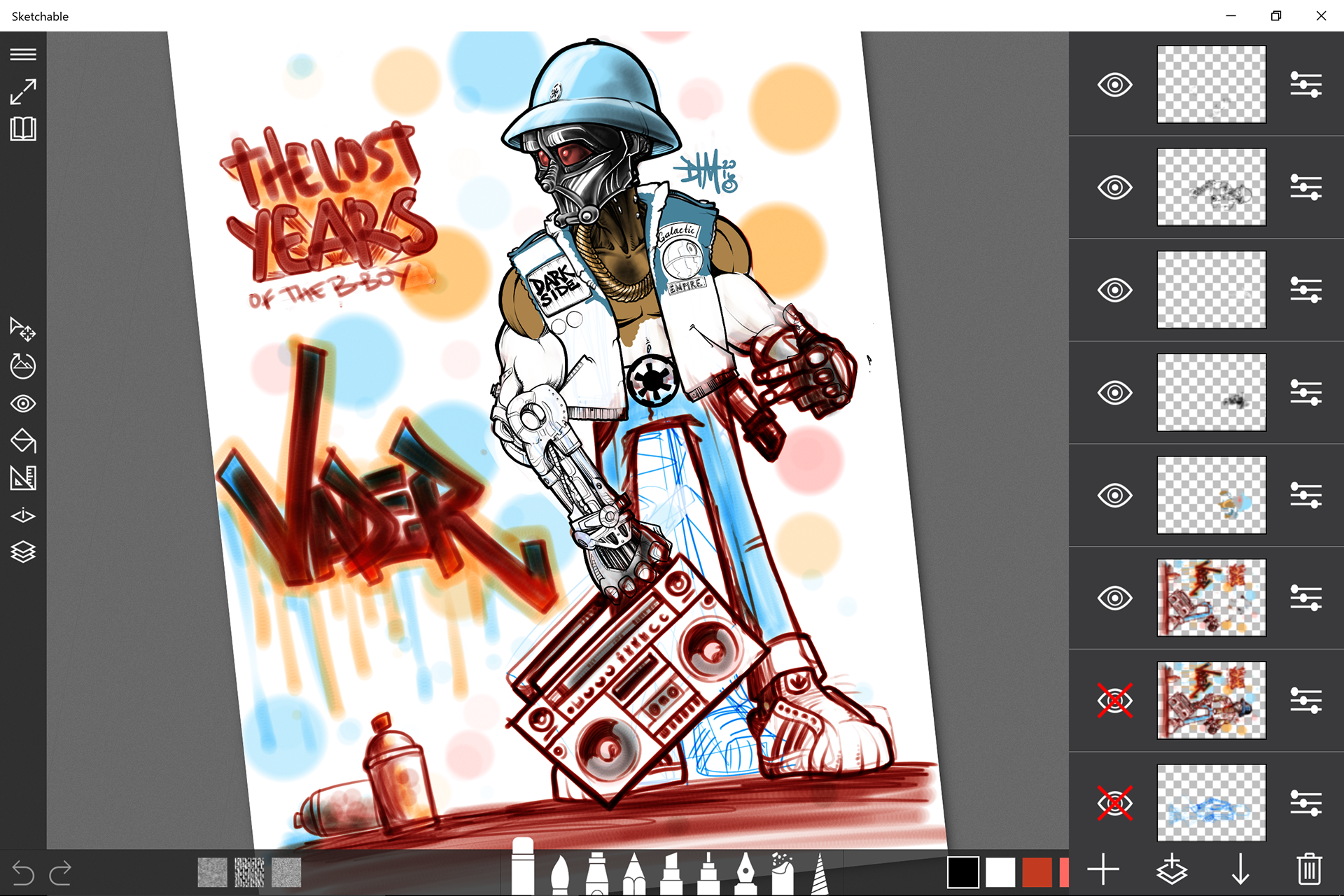Hide the third layer in the panel
The height and width of the screenshot is (896, 1344).
(x=1115, y=290)
